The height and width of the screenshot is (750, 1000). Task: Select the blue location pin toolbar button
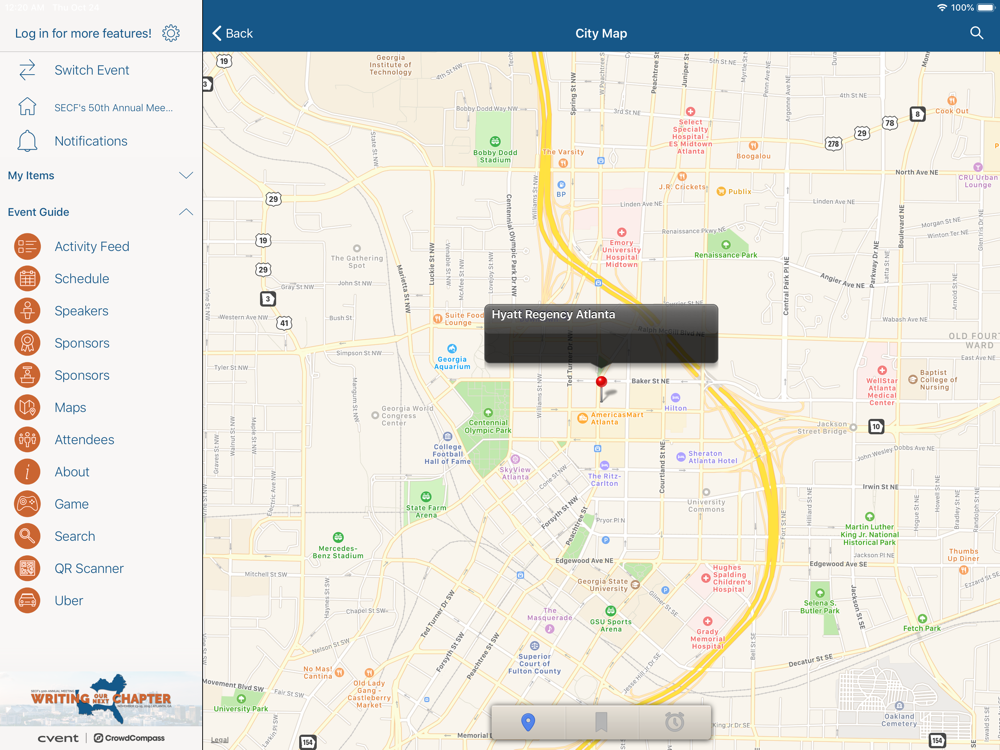coord(528,722)
